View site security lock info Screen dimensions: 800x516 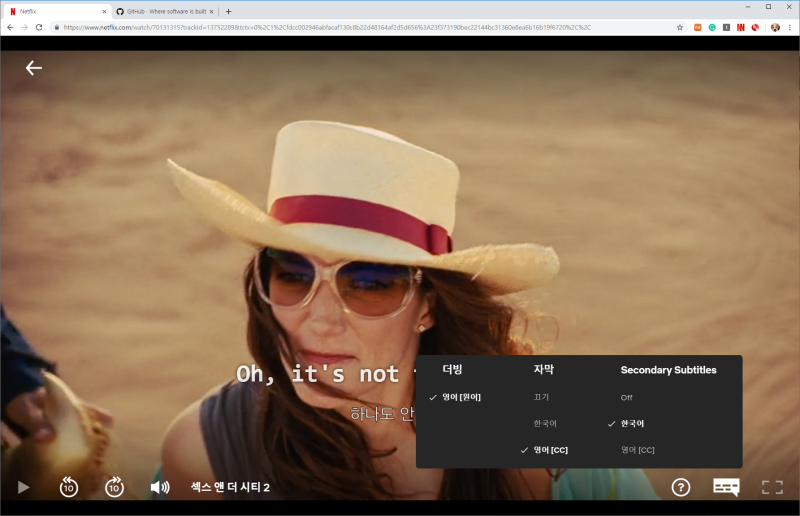point(57,28)
